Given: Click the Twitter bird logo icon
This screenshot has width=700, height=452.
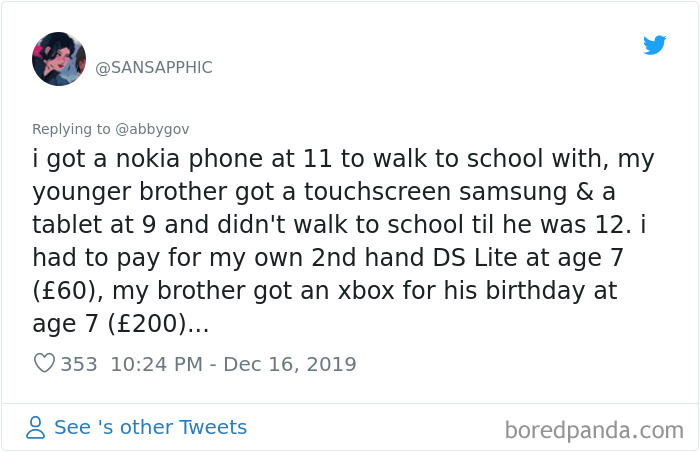Looking at the screenshot, I should click(x=654, y=45).
